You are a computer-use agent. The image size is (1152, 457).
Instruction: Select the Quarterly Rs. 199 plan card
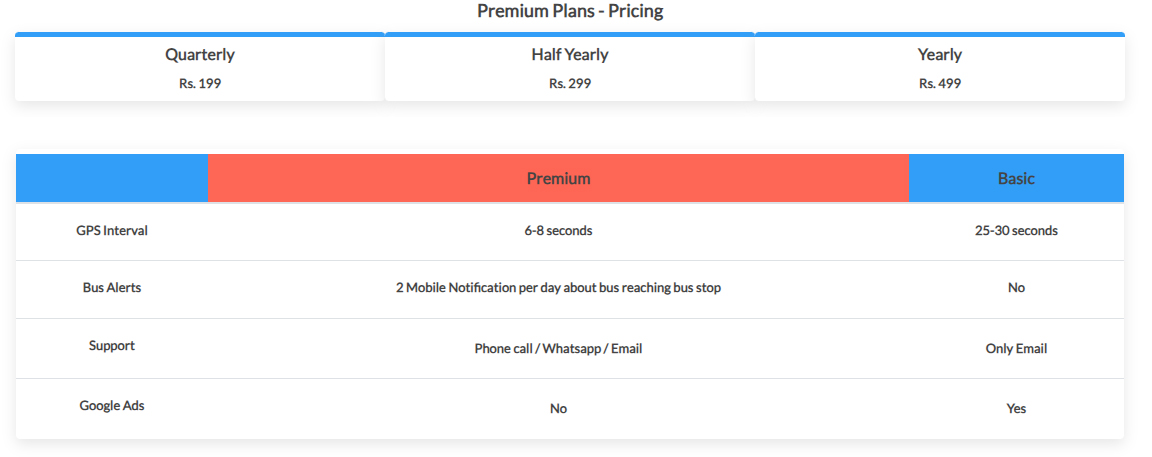(x=200, y=67)
